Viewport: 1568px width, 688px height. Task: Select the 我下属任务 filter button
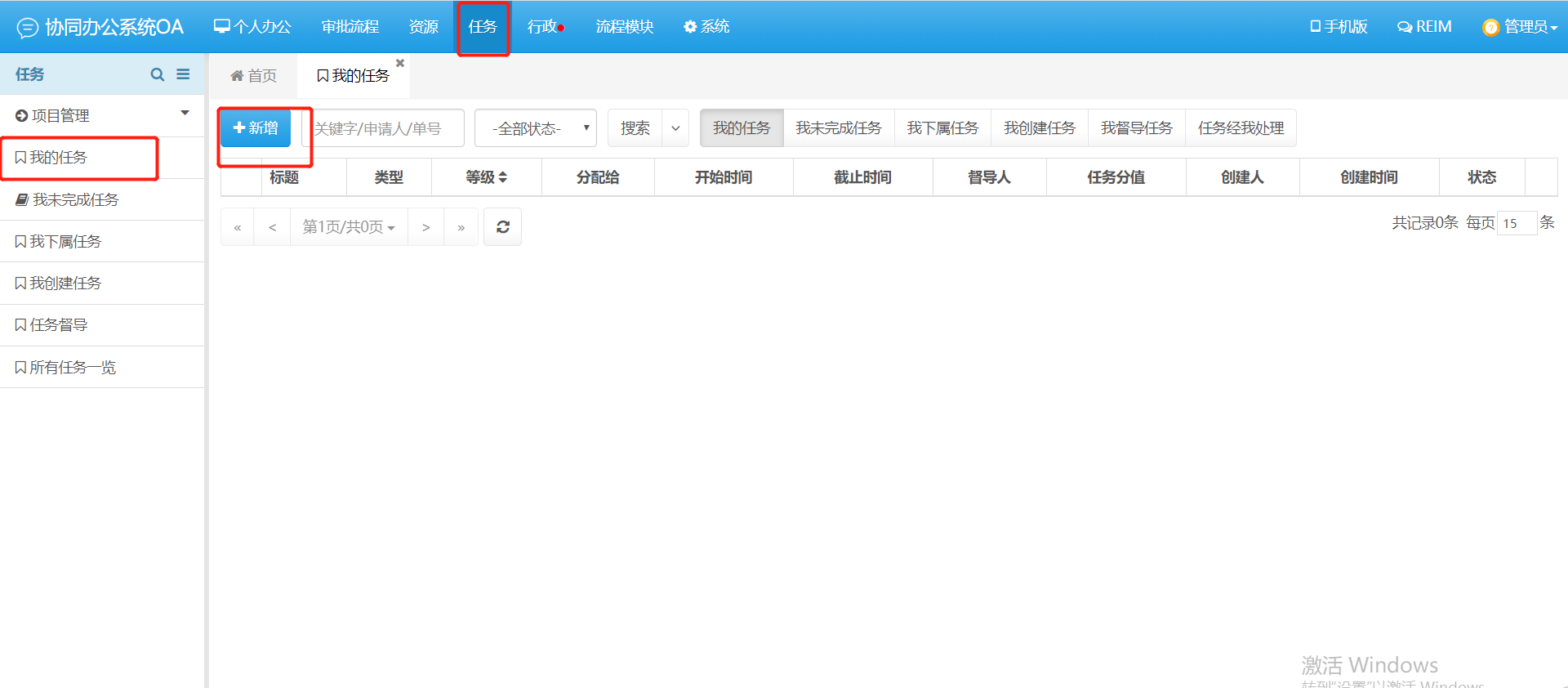tap(942, 128)
